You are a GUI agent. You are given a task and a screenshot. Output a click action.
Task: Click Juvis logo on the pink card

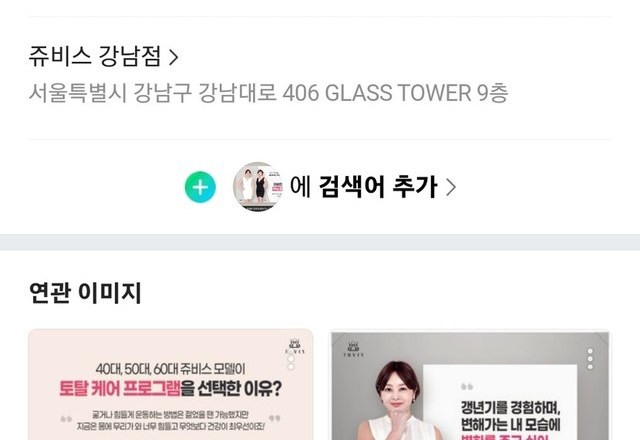(x=295, y=347)
